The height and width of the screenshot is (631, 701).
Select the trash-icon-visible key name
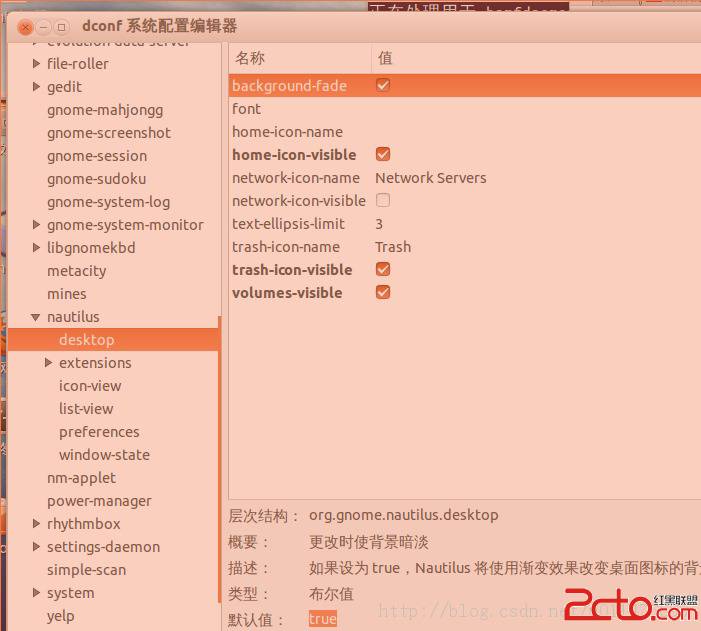(292, 270)
